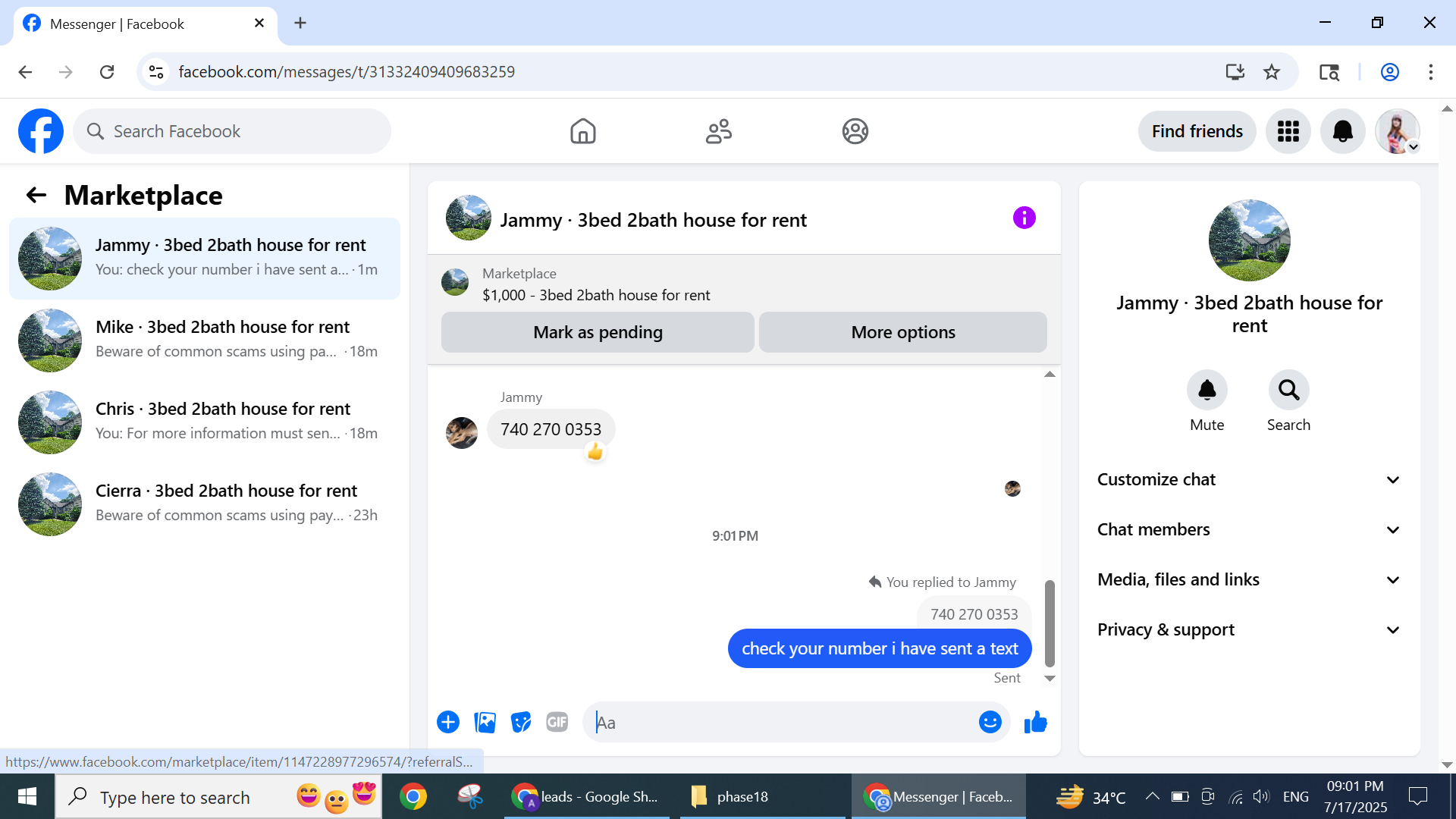Open Chrome three-dot menu
The height and width of the screenshot is (819, 1456).
pyautogui.click(x=1431, y=72)
